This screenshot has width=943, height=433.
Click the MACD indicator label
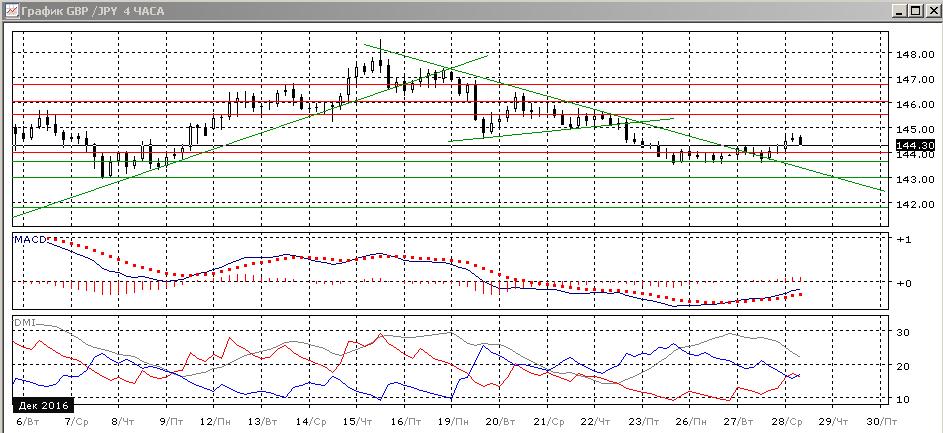[x=29, y=240]
